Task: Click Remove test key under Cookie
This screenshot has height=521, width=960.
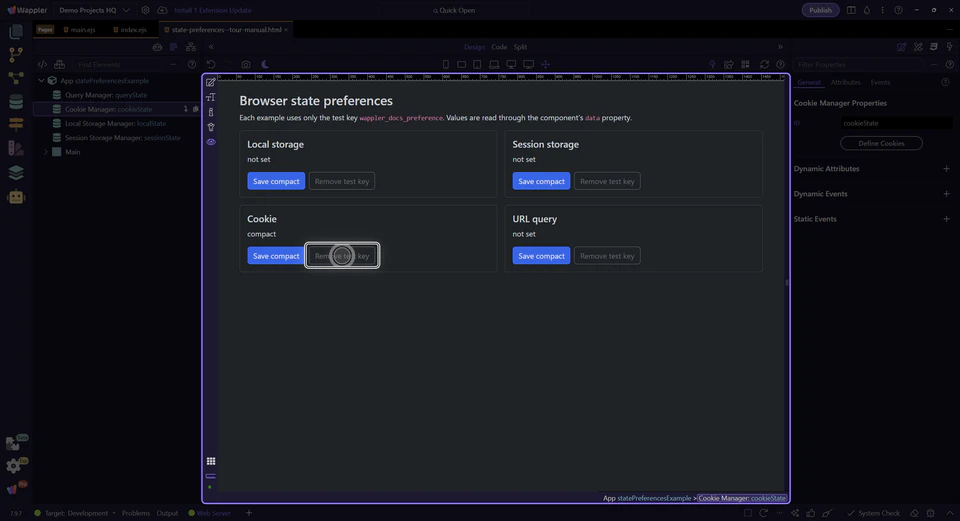Action: click(342, 256)
